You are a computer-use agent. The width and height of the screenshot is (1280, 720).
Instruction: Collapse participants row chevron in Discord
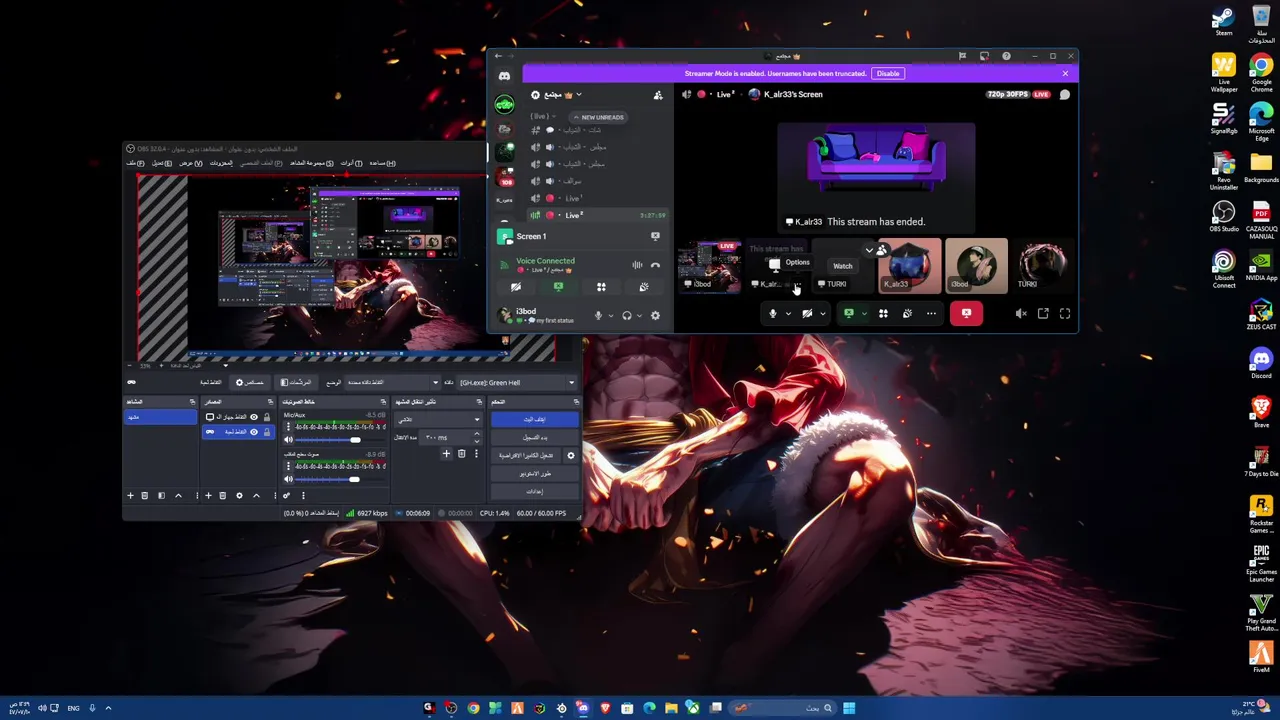click(869, 251)
